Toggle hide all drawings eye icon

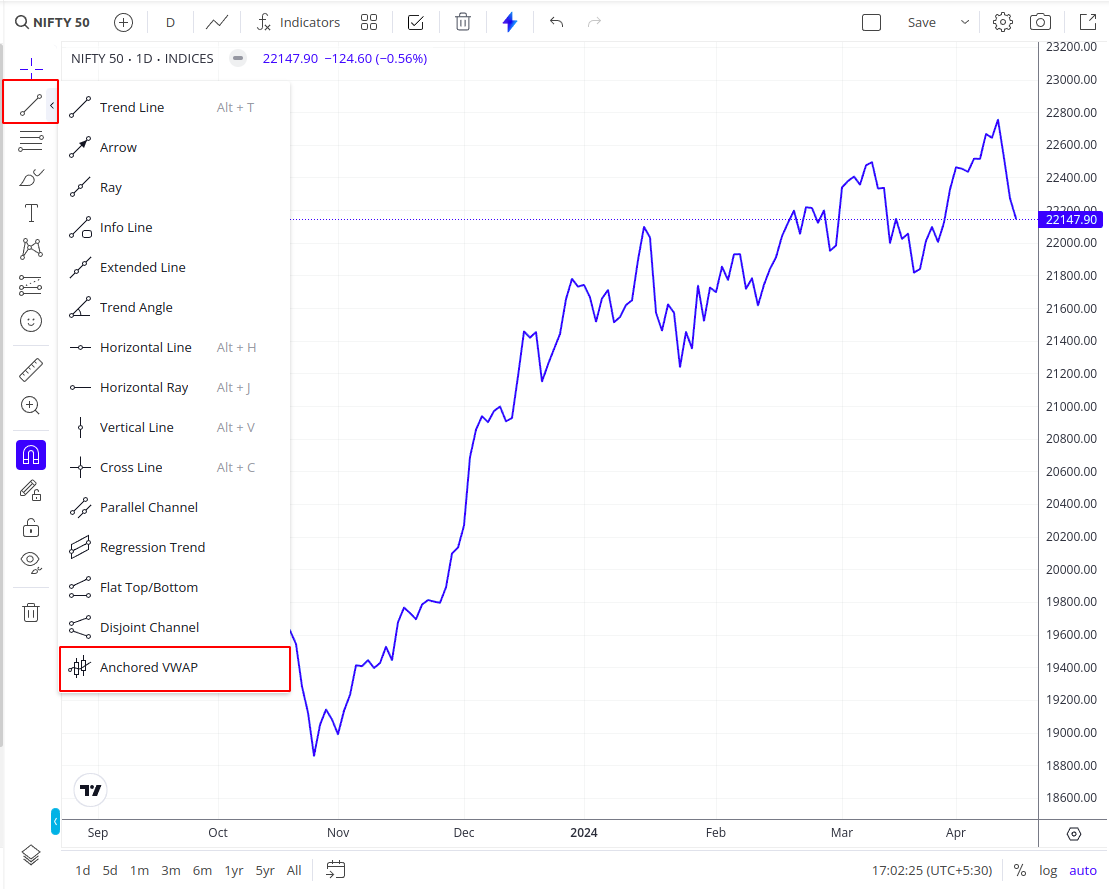pyautogui.click(x=31, y=562)
